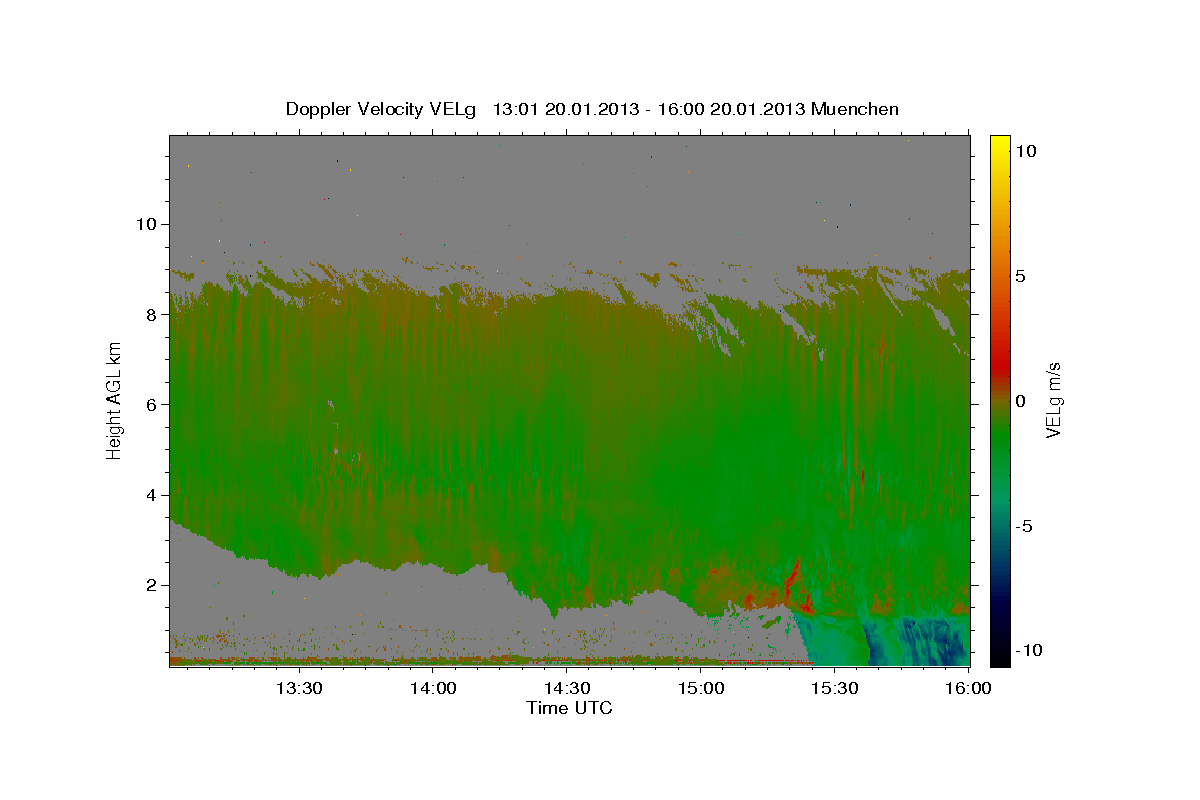Click the 'Time UTC' axis label
The width and height of the screenshot is (1200, 800).
[x=569, y=708]
